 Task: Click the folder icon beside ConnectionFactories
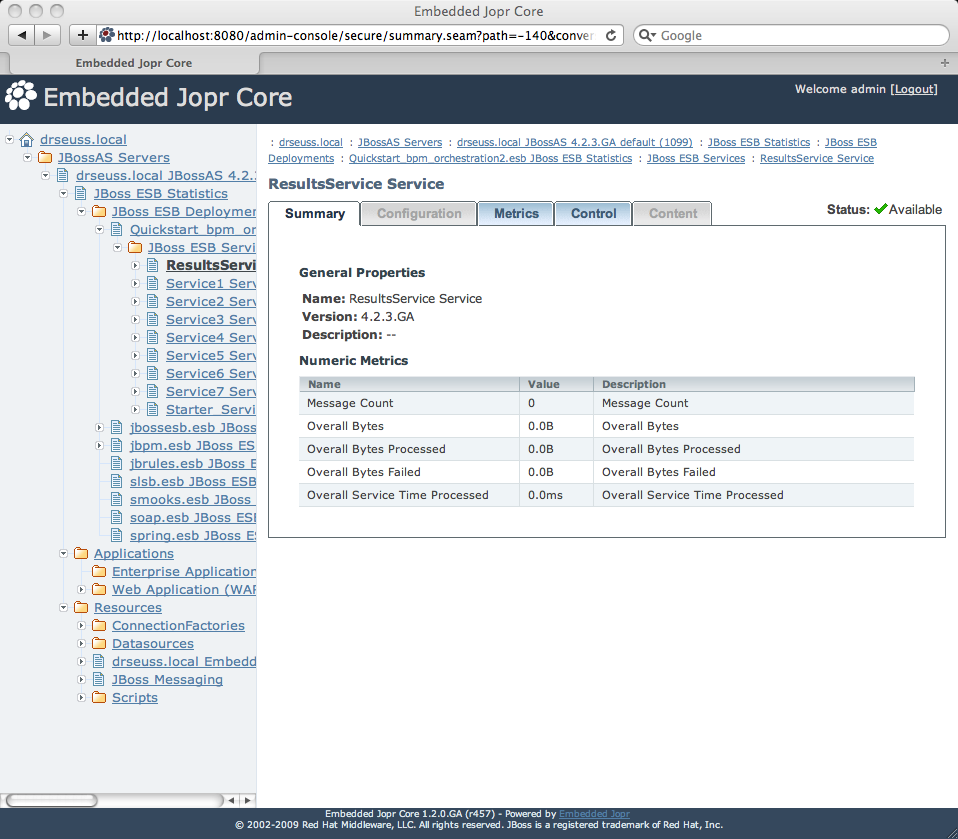pos(99,626)
